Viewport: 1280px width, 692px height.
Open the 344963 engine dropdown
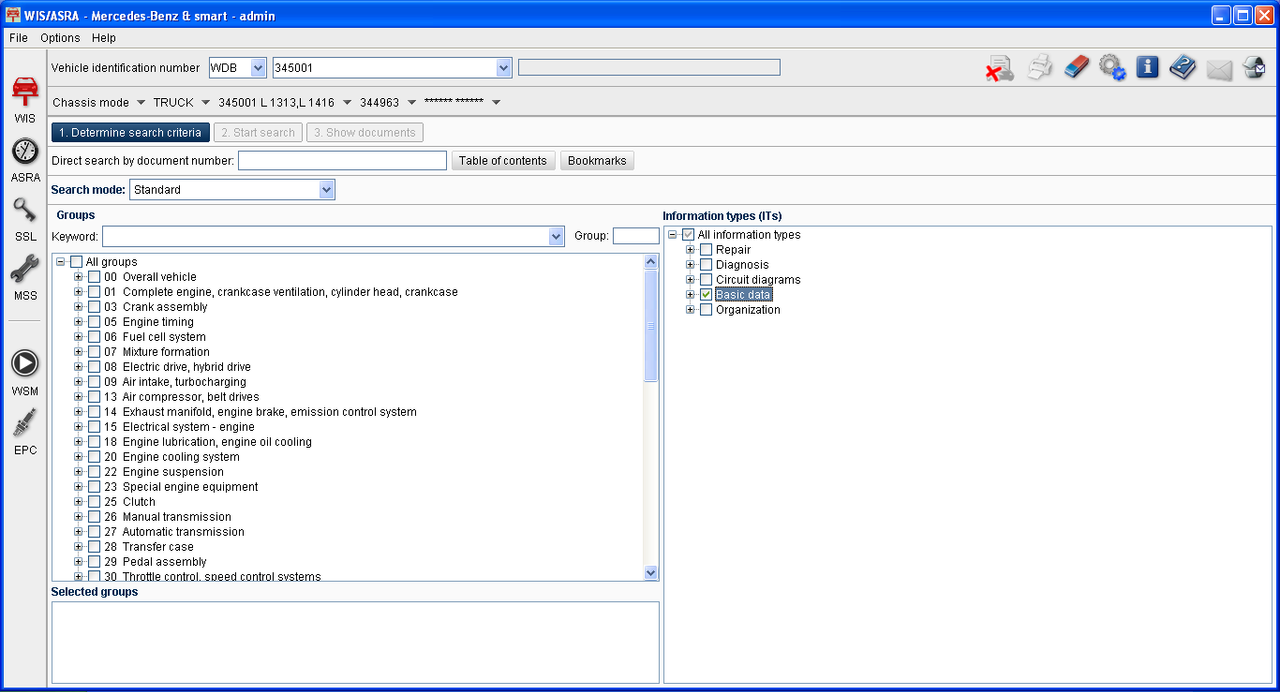[412, 102]
